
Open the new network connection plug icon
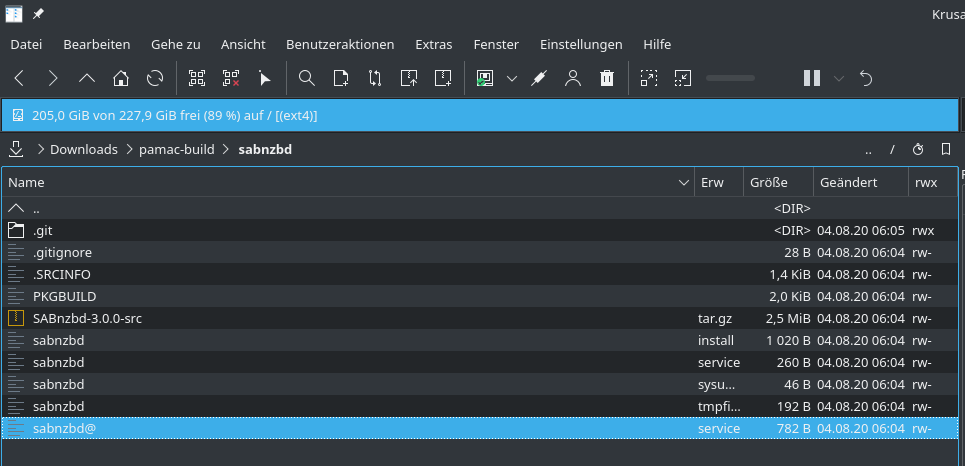(x=539, y=78)
